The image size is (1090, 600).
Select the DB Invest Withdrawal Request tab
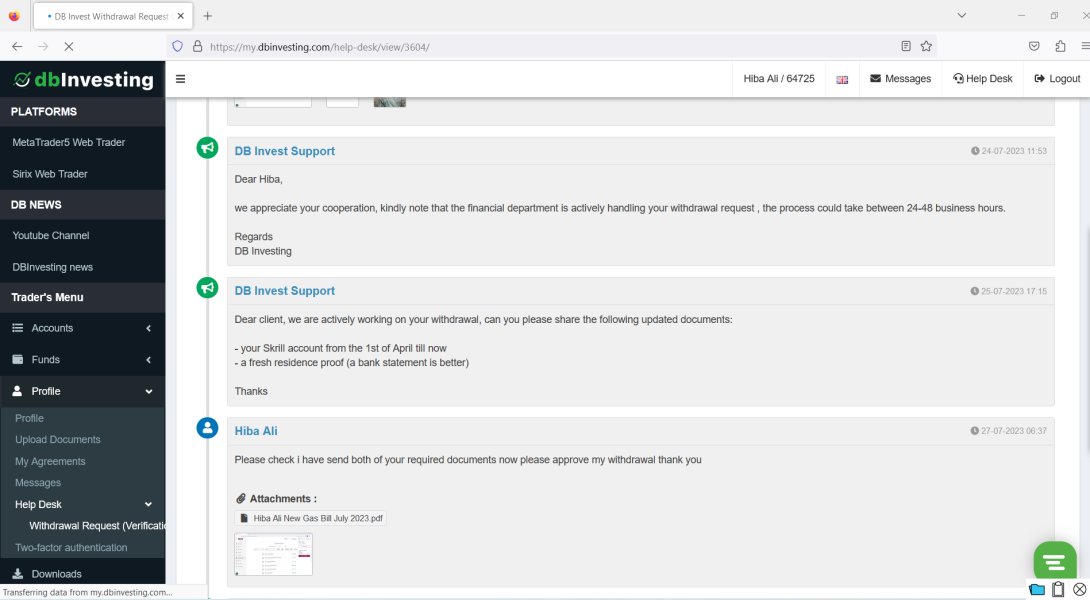click(x=113, y=16)
